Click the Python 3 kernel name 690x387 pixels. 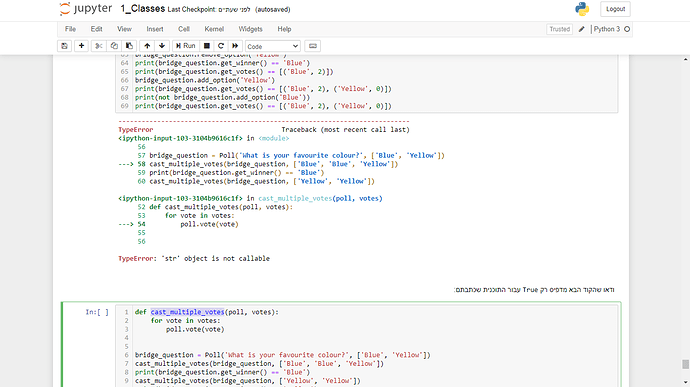(x=606, y=29)
